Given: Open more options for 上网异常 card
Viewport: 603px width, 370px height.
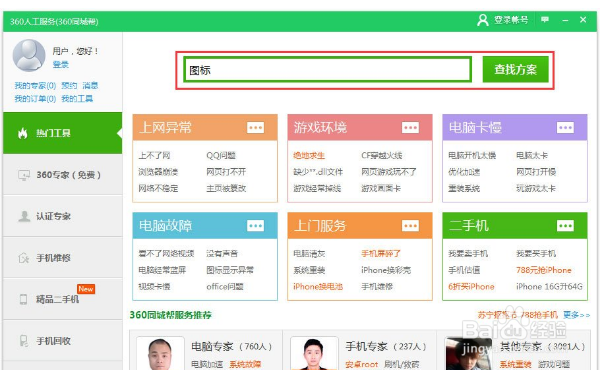Looking at the screenshot, I should (x=255, y=127).
